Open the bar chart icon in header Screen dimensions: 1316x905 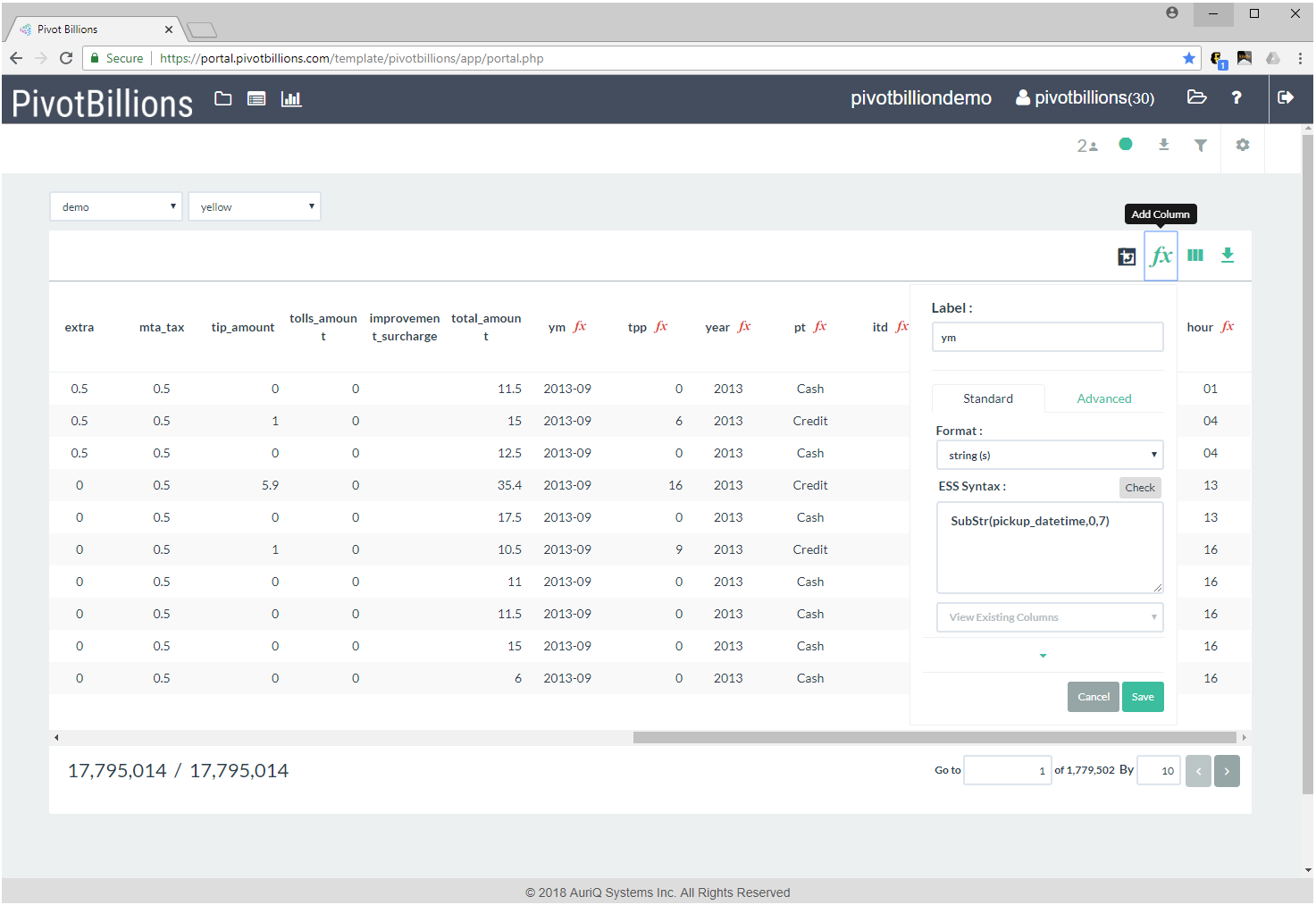pos(291,98)
